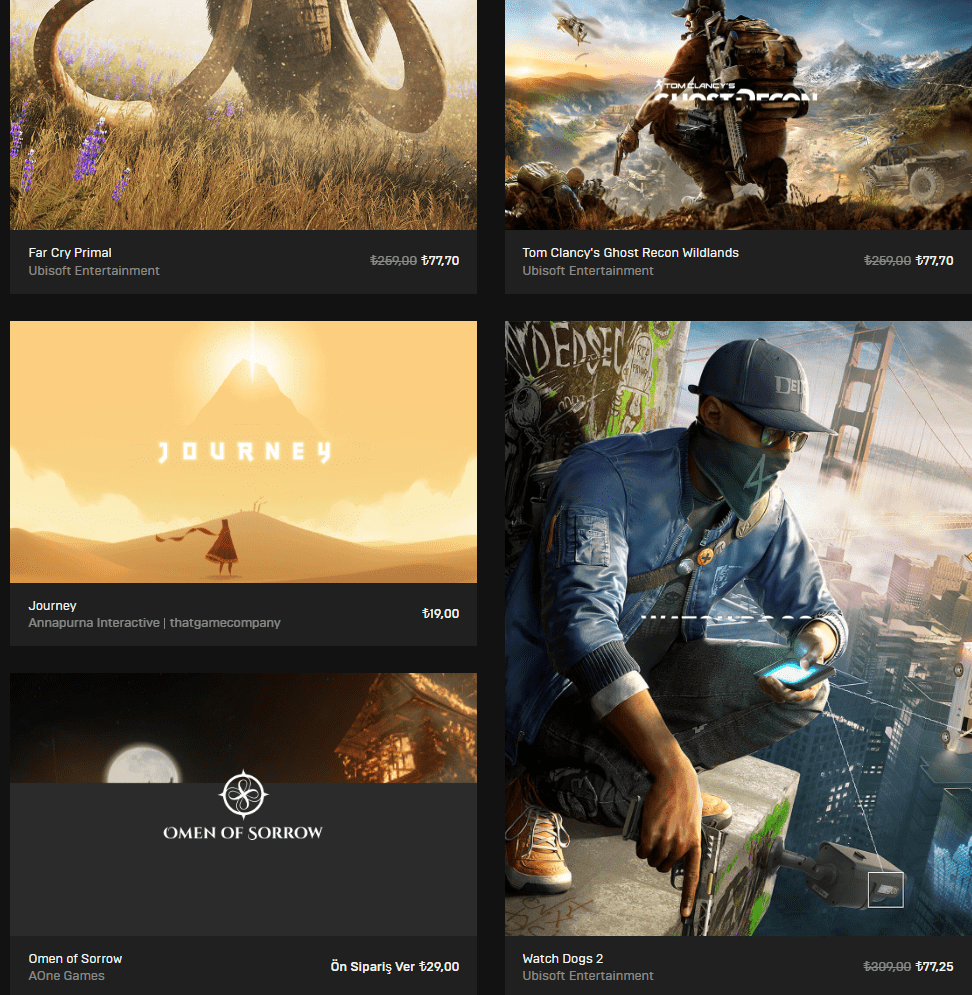Open the Far Cry Primal game thumbnail
Screen dimensions: 972x995
[242, 113]
